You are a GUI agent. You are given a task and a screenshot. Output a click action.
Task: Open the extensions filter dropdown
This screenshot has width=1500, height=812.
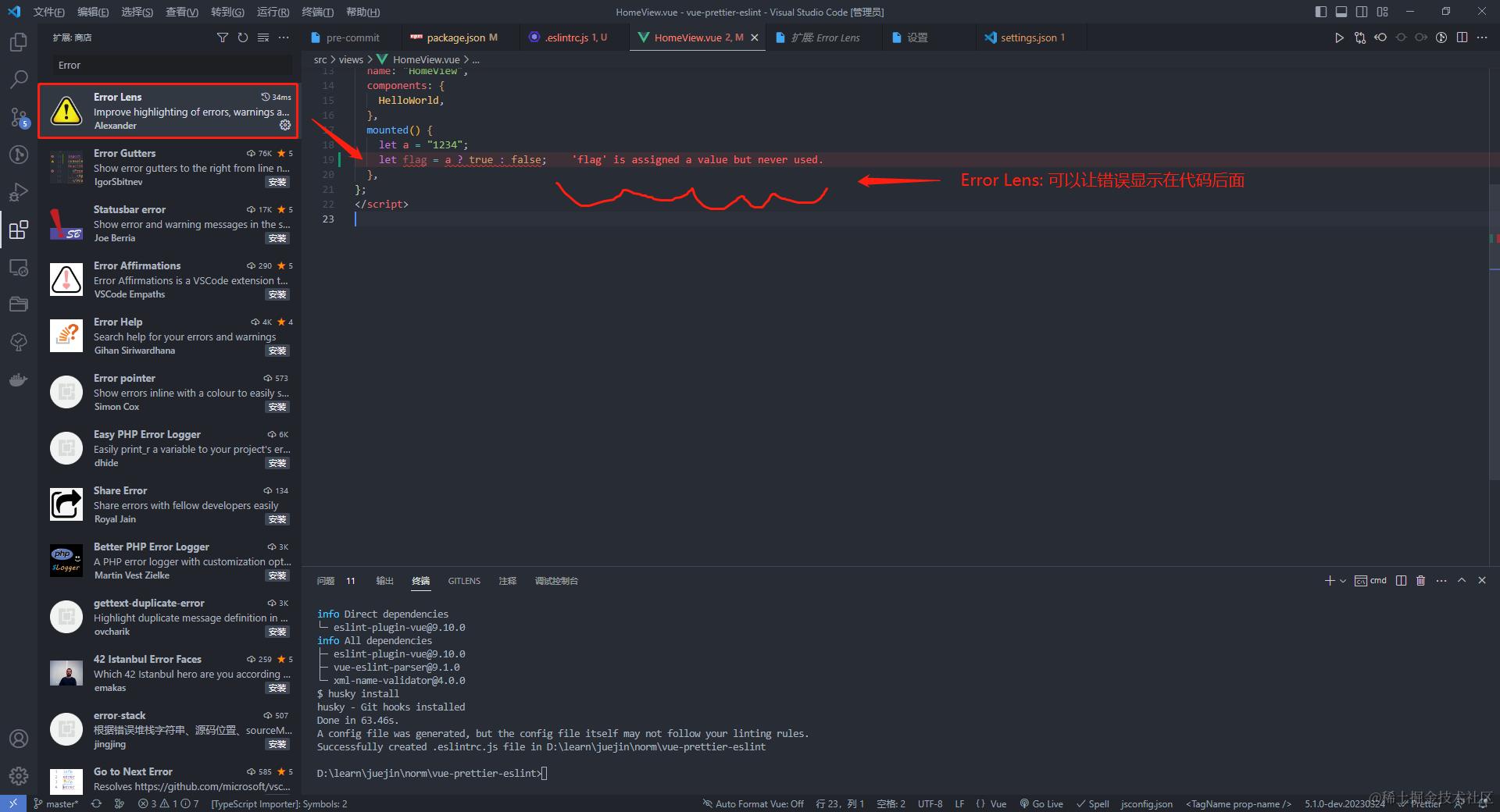(223, 37)
